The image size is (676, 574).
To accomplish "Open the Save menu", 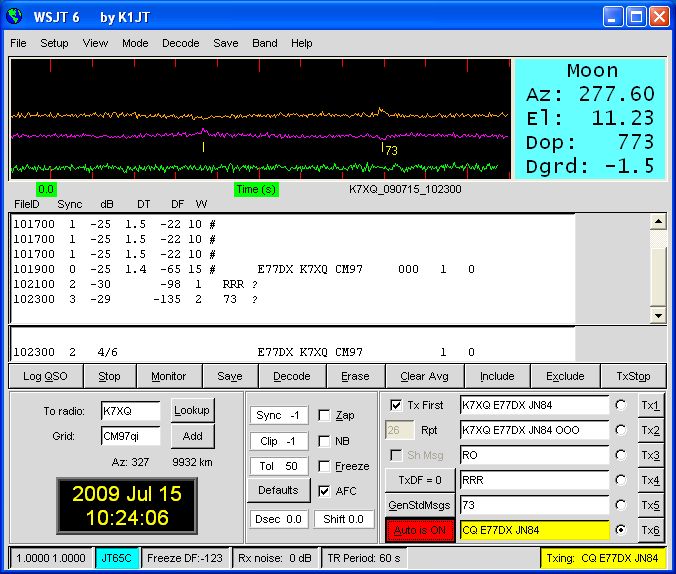I will tap(225, 43).
